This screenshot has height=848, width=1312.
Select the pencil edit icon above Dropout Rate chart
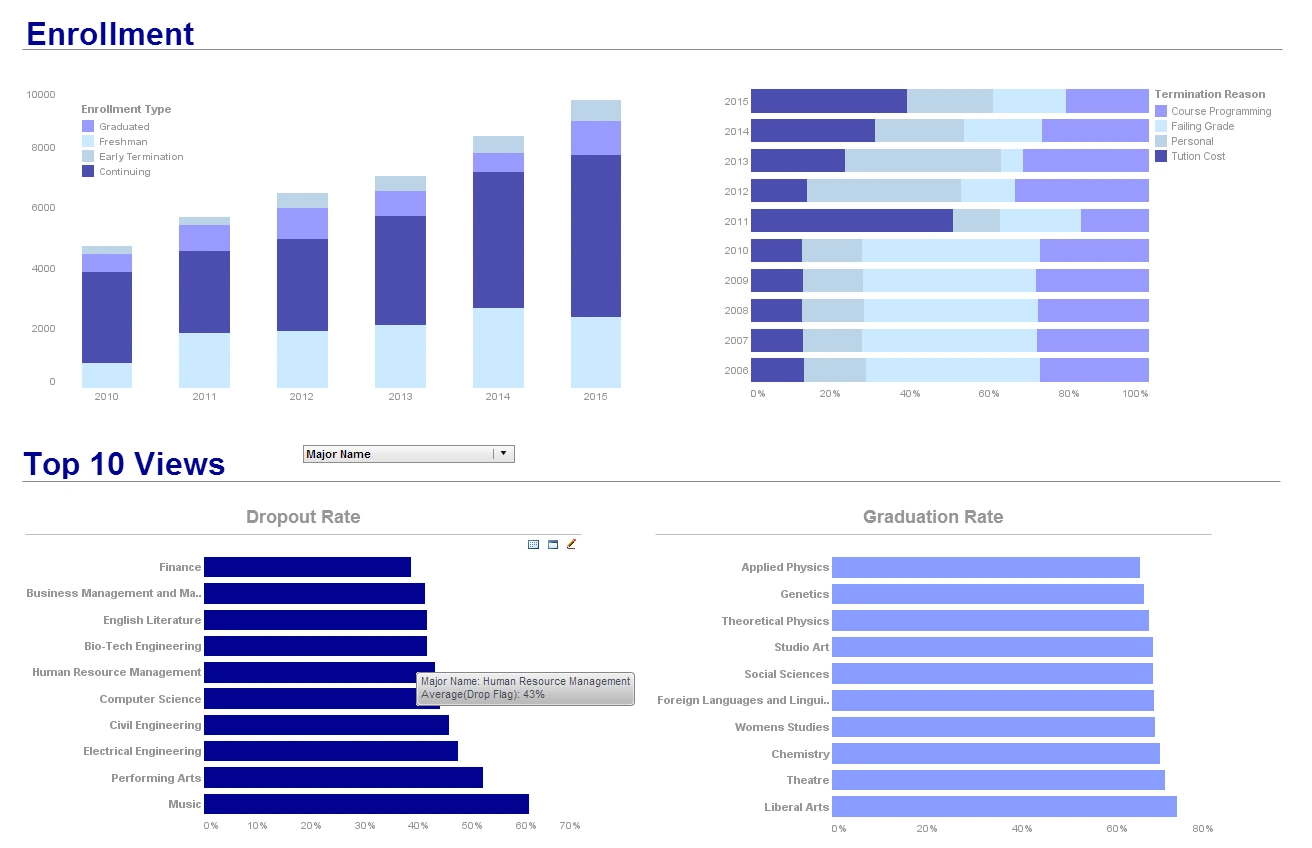tap(571, 544)
